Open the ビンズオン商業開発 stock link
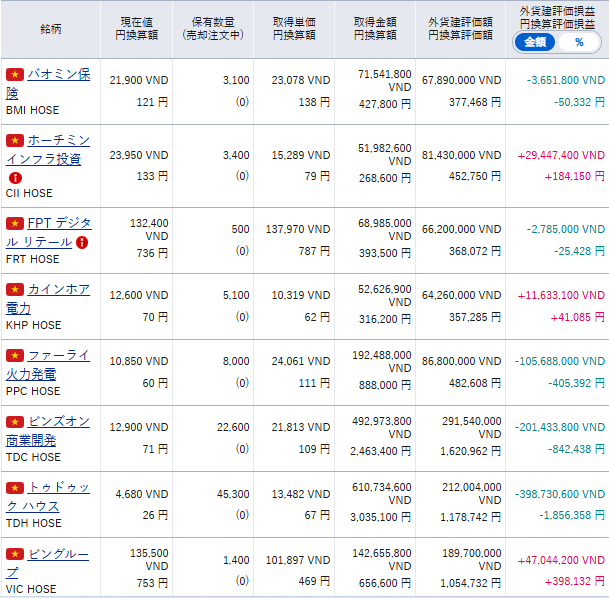 pyautogui.click(x=58, y=422)
